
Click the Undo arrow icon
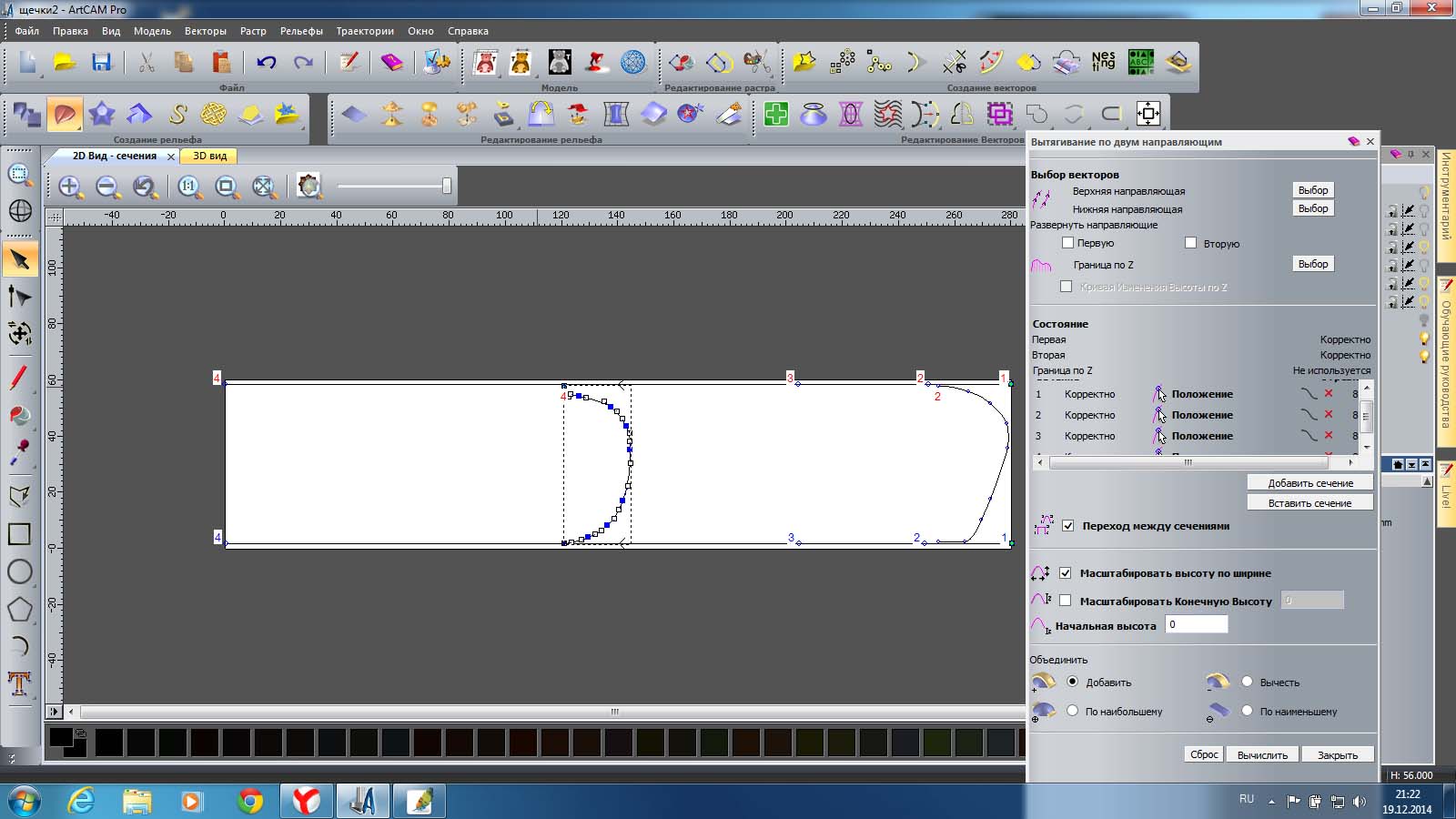coord(266,62)
